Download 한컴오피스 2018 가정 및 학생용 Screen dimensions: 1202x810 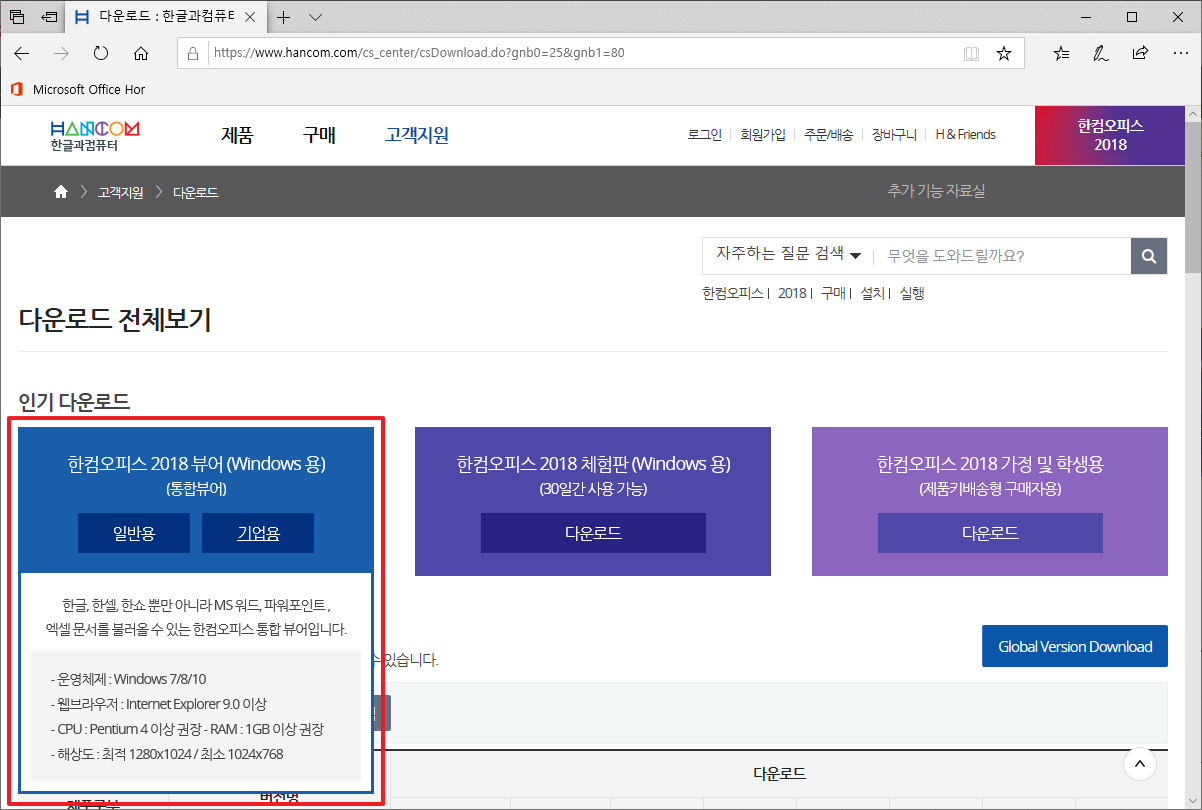[x=990, y=533]
